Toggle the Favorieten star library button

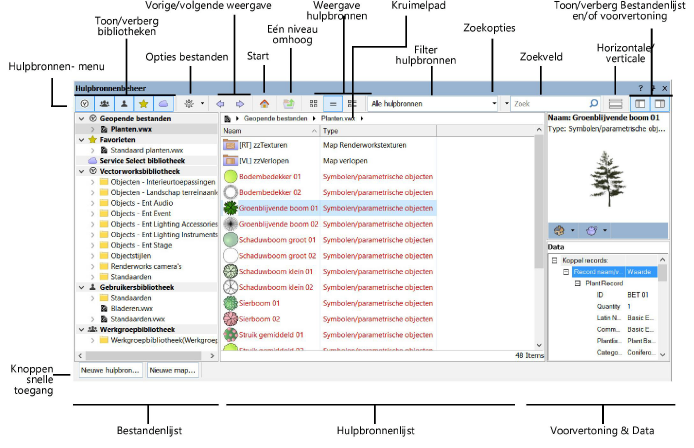(x=144, y=103)
